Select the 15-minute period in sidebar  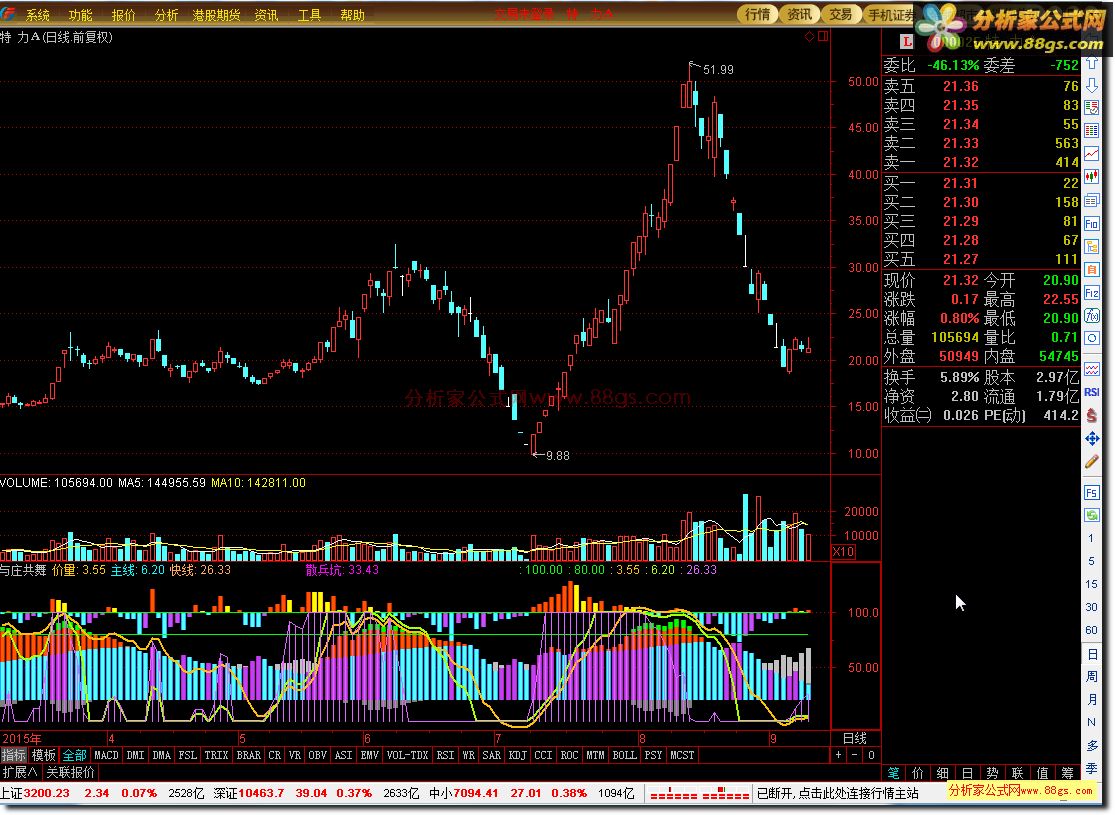click(1092, 584)
